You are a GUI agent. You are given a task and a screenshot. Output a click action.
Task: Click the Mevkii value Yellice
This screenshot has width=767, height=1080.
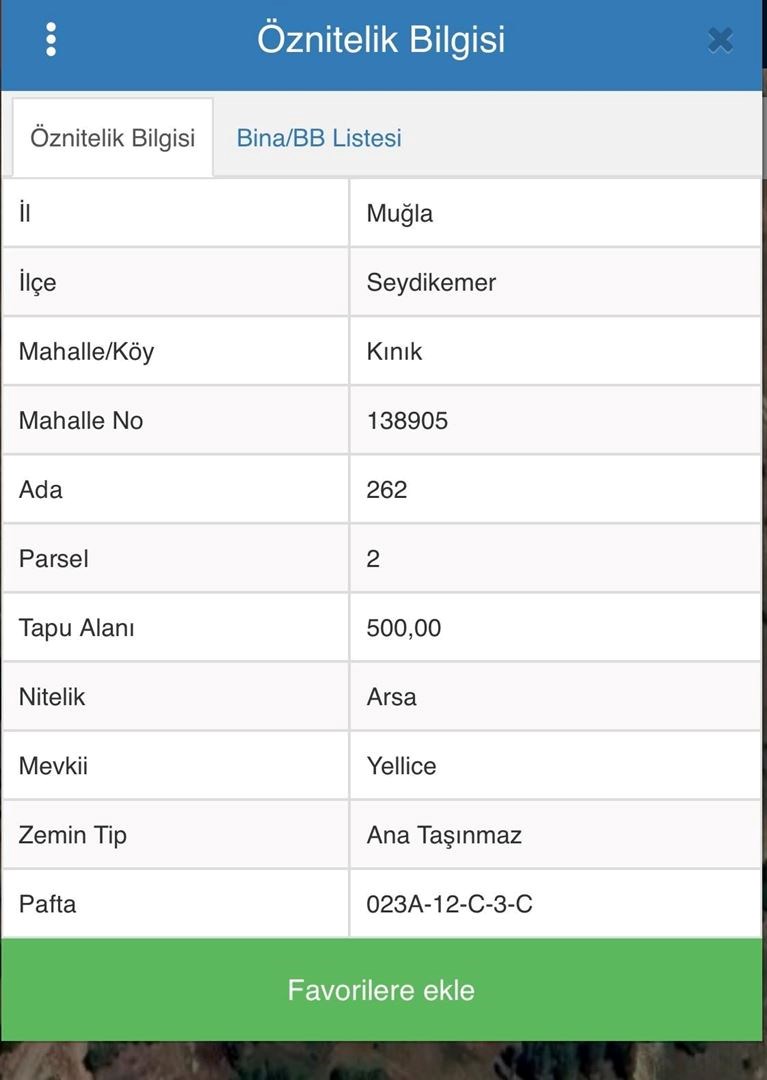point(401,766)
